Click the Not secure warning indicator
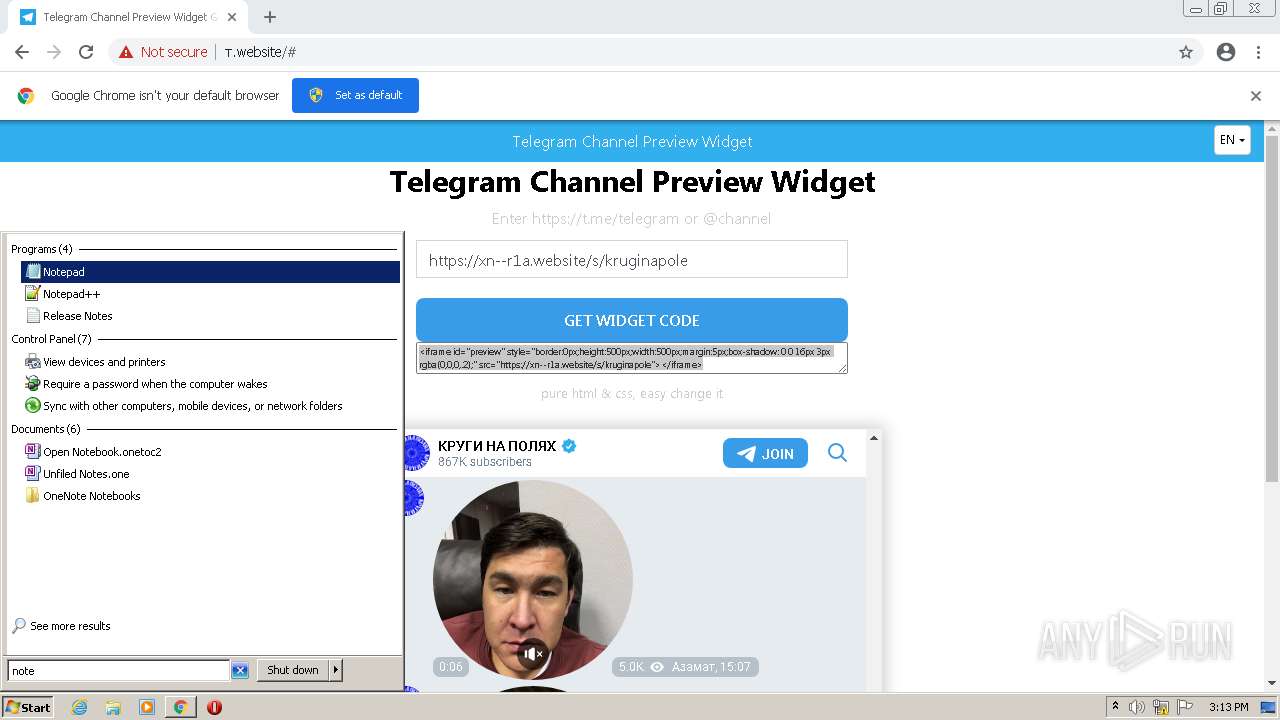 click(163, 52)
